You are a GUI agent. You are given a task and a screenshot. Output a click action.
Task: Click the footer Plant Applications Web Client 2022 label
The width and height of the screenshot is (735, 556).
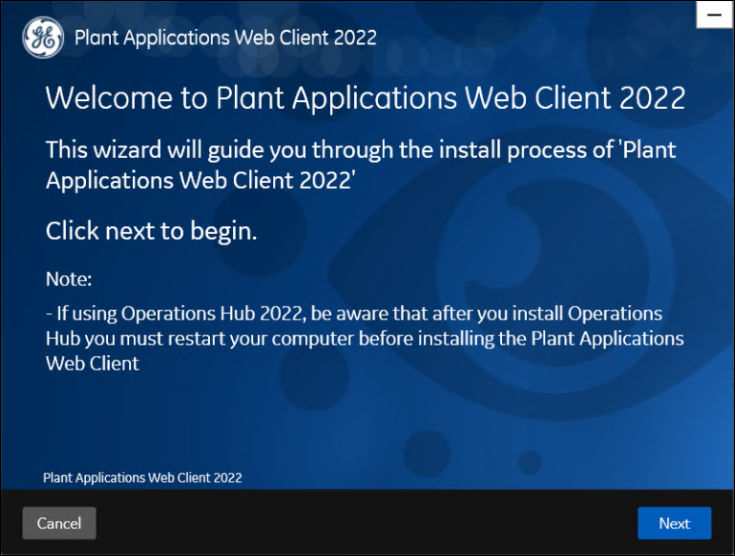(x=142, y=478)
